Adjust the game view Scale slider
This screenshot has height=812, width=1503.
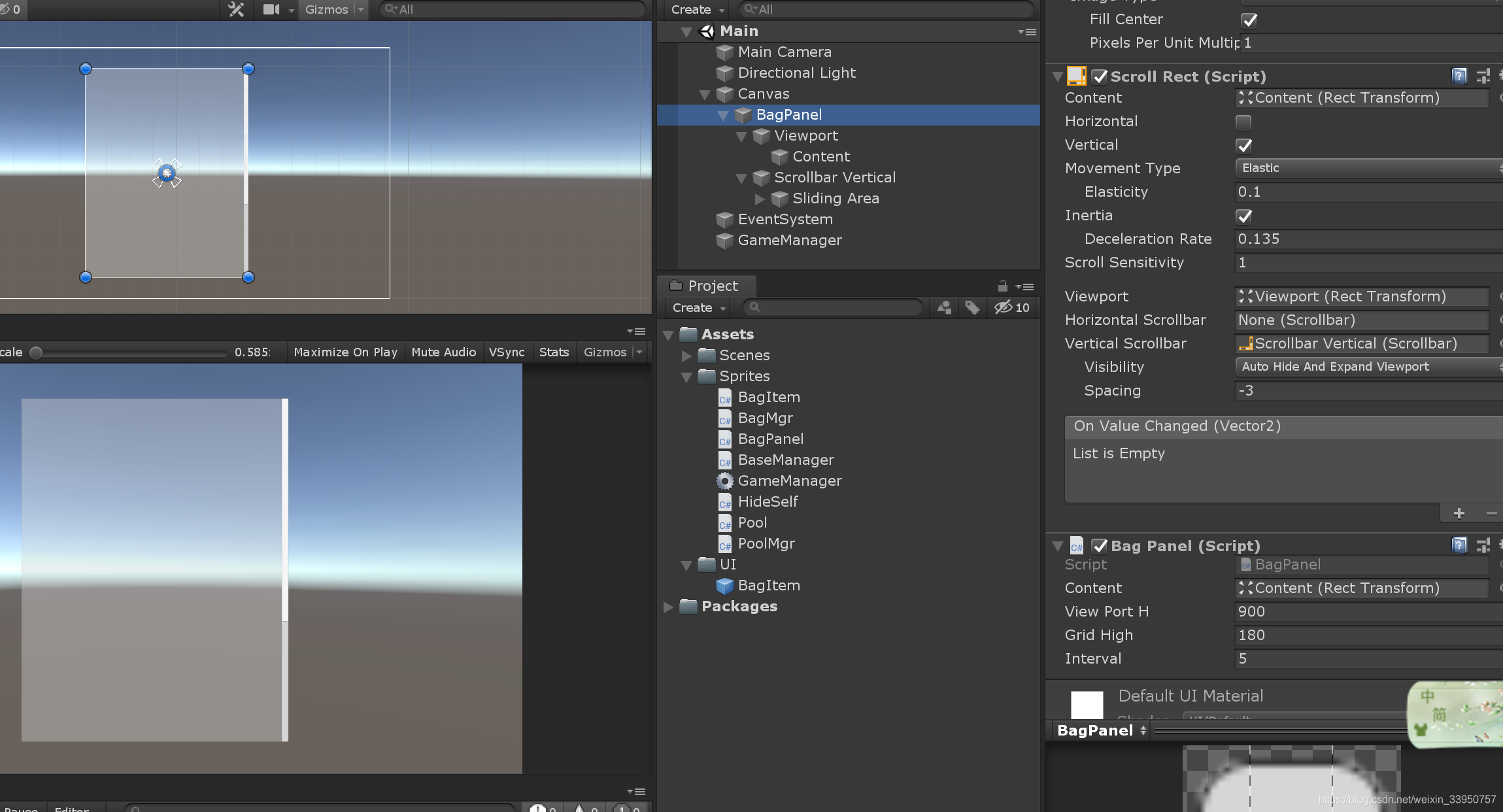coord(37,352)
